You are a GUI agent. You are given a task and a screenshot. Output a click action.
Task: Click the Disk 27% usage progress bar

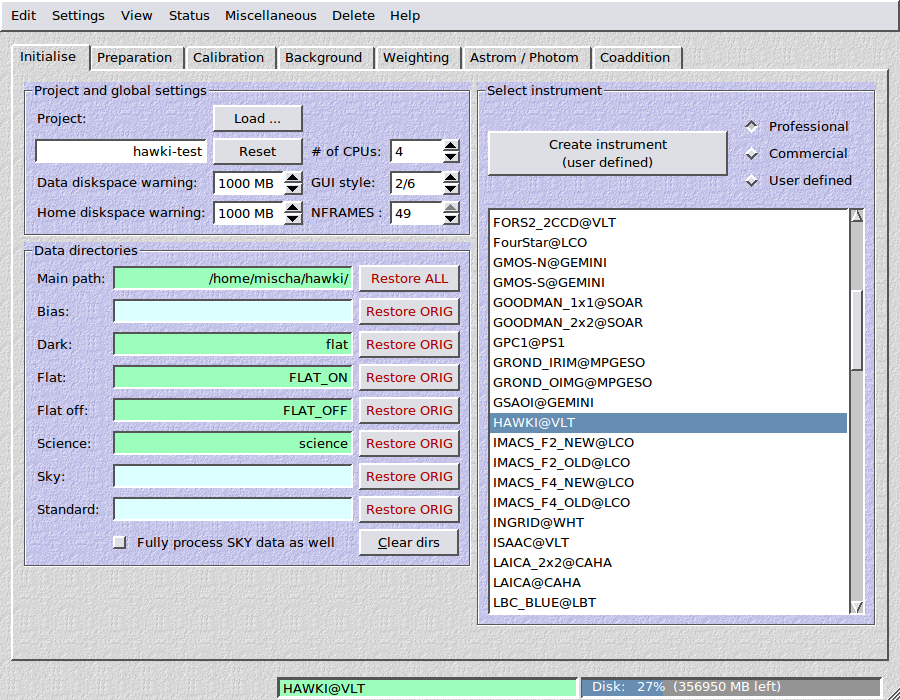click(731, 687)
